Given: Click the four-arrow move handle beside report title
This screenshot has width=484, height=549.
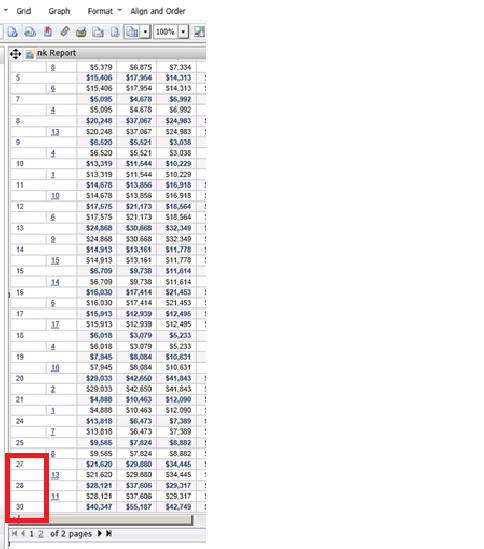Looking at the screenshot, I should tap(15, 54).
